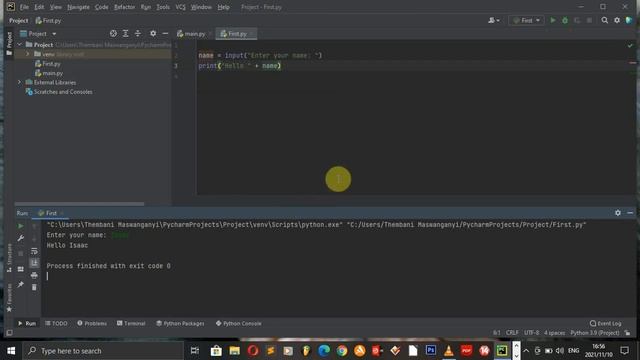Open the Tools menu

[163, 7]
